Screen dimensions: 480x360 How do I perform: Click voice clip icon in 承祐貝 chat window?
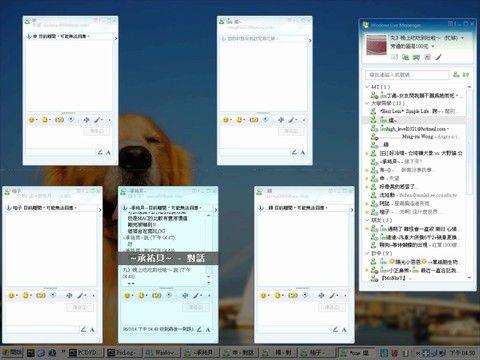point(169,295)
